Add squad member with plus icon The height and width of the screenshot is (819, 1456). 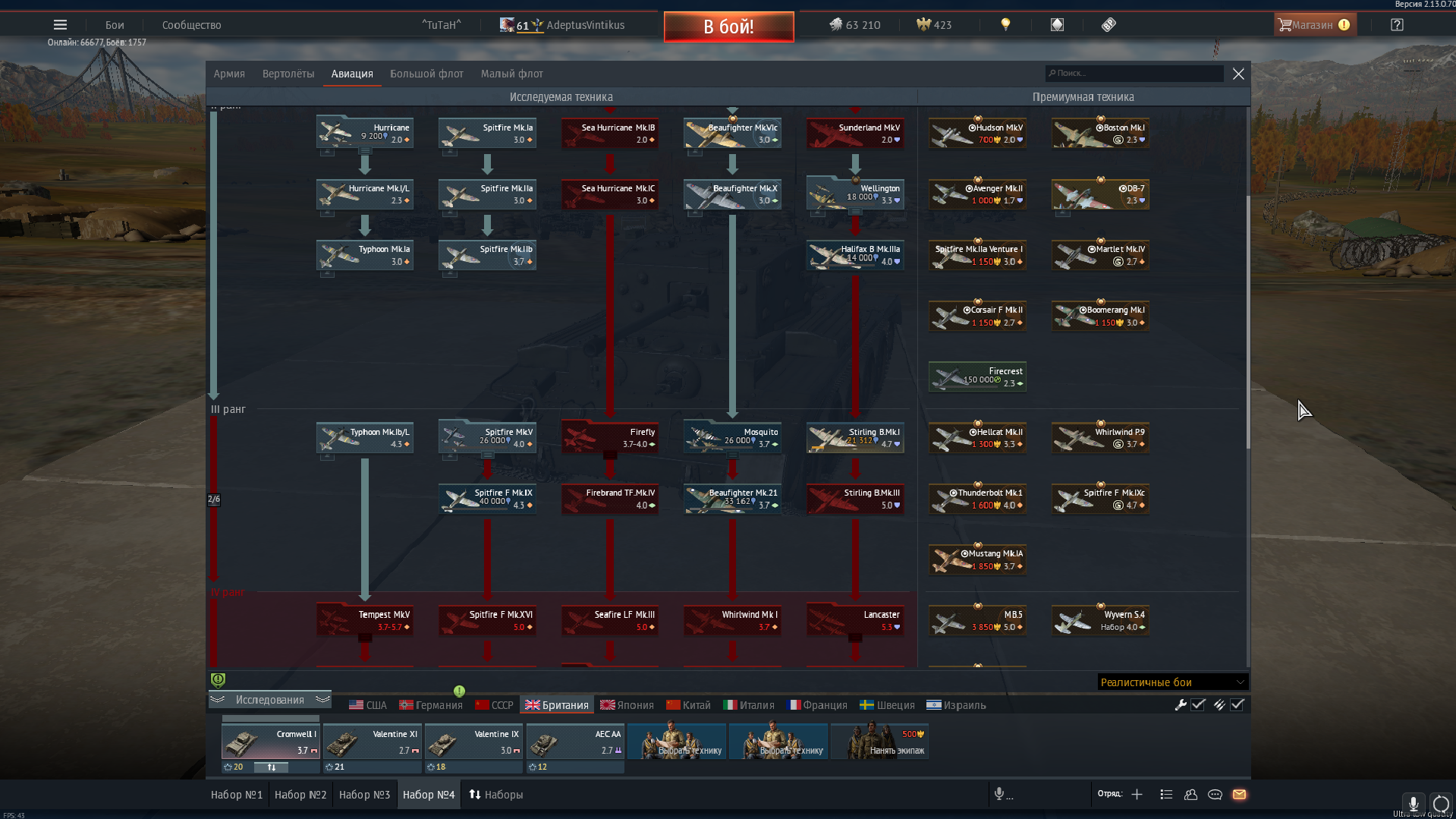pos(1137,794)
